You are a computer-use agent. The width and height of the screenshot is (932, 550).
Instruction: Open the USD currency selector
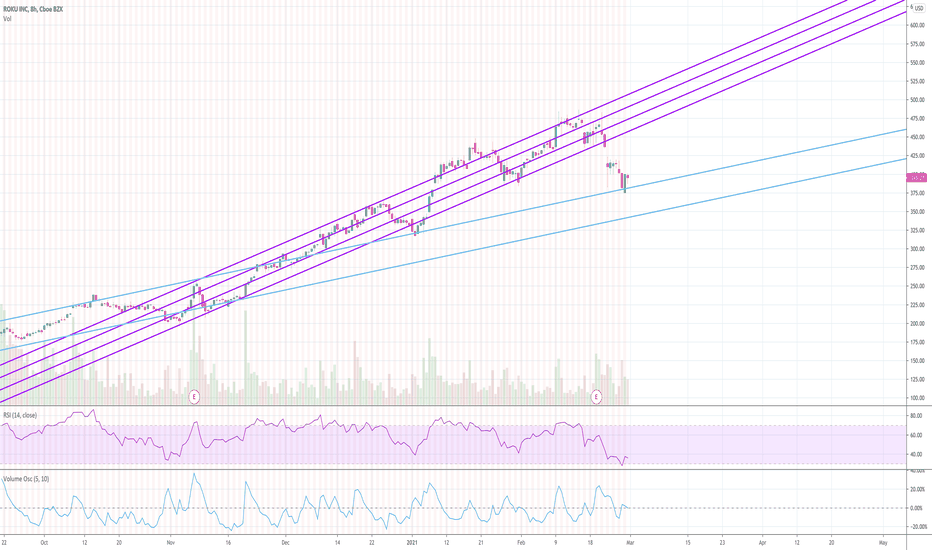[919, 8]
